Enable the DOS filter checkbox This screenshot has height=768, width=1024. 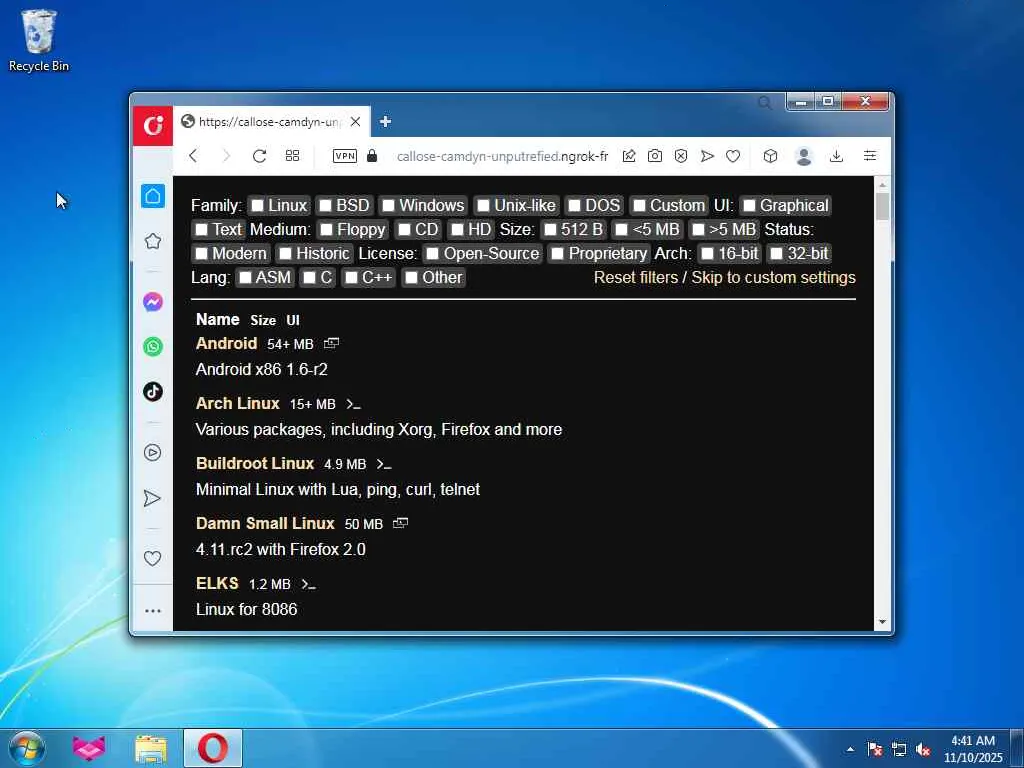(x=574, y=206)
